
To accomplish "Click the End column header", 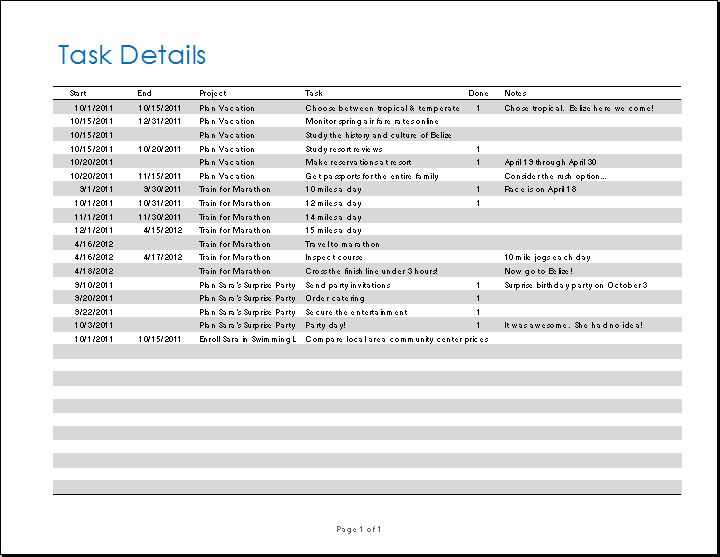I will point(144,93).
